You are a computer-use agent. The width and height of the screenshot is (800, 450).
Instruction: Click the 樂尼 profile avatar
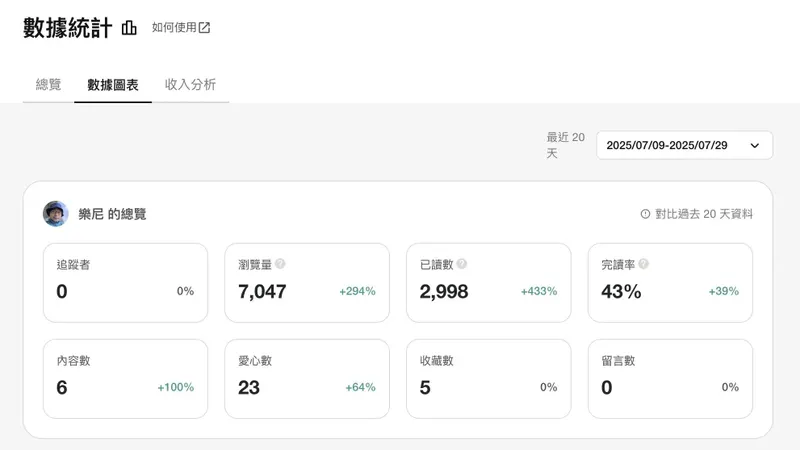click(56, 214)
